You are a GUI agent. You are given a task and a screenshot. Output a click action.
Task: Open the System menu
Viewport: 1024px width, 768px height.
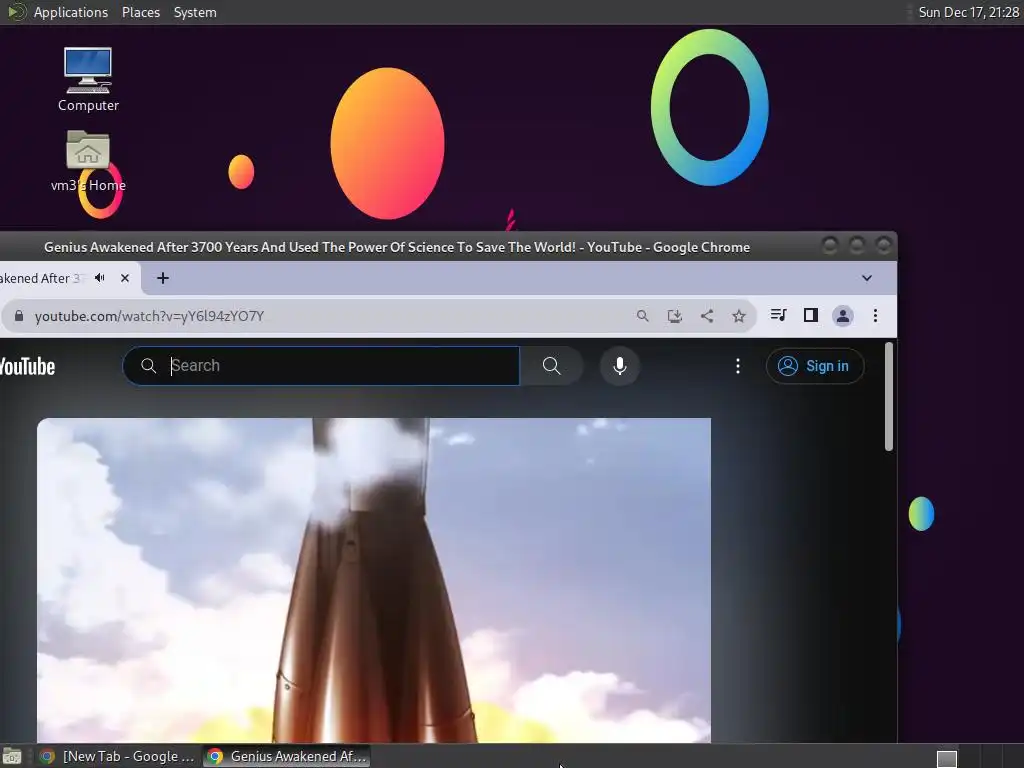(x=195, y=12)
